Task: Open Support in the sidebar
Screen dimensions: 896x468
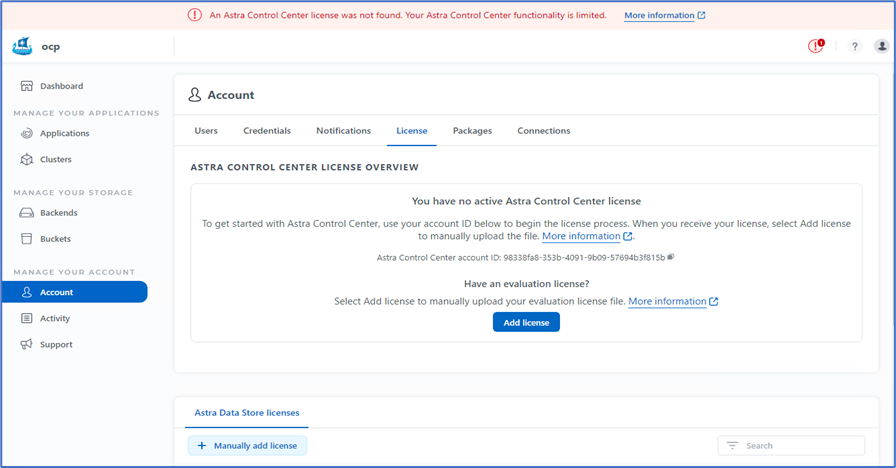Action: coord(56,344)
